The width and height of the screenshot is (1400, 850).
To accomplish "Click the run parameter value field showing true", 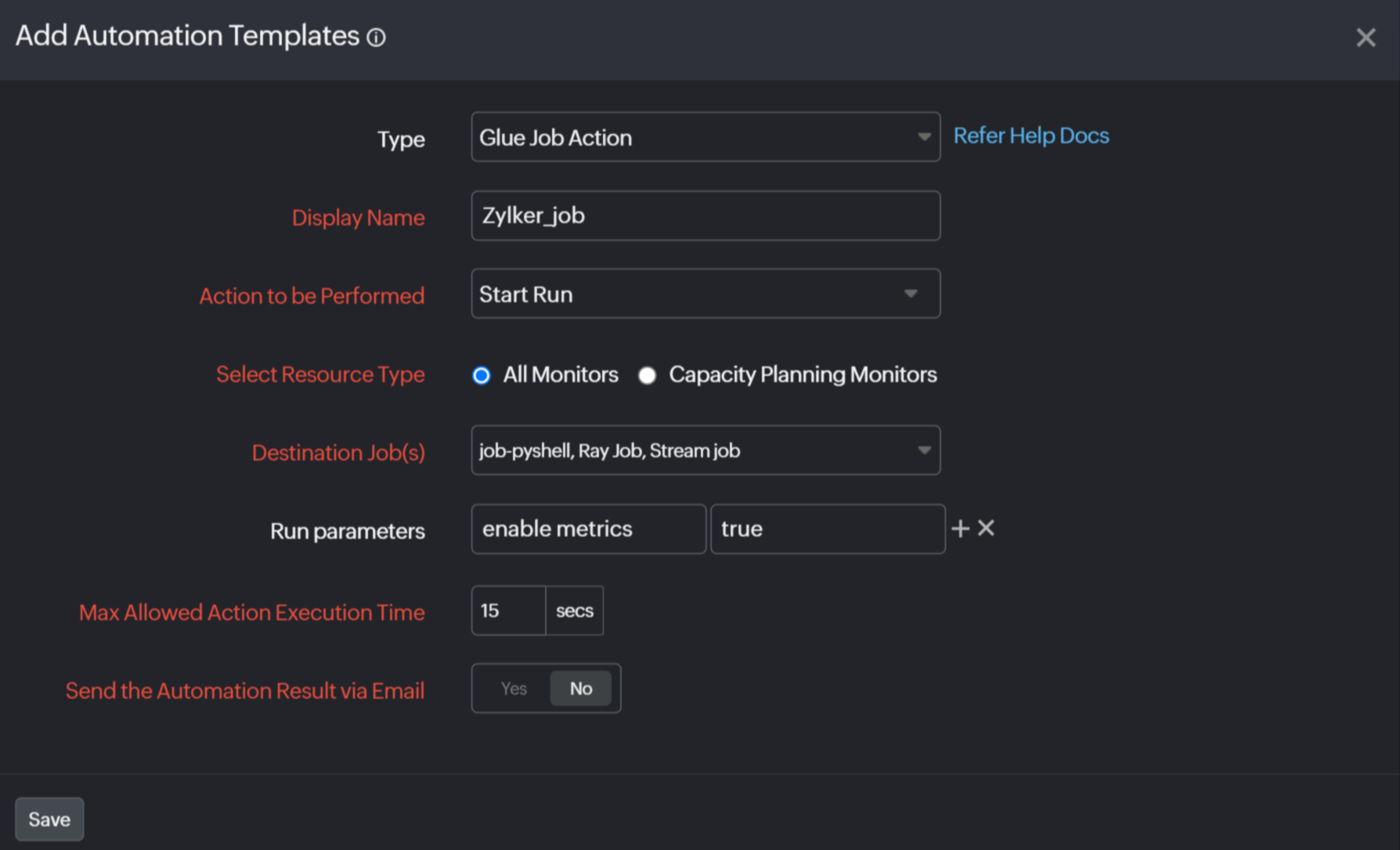I will [827, 529].
